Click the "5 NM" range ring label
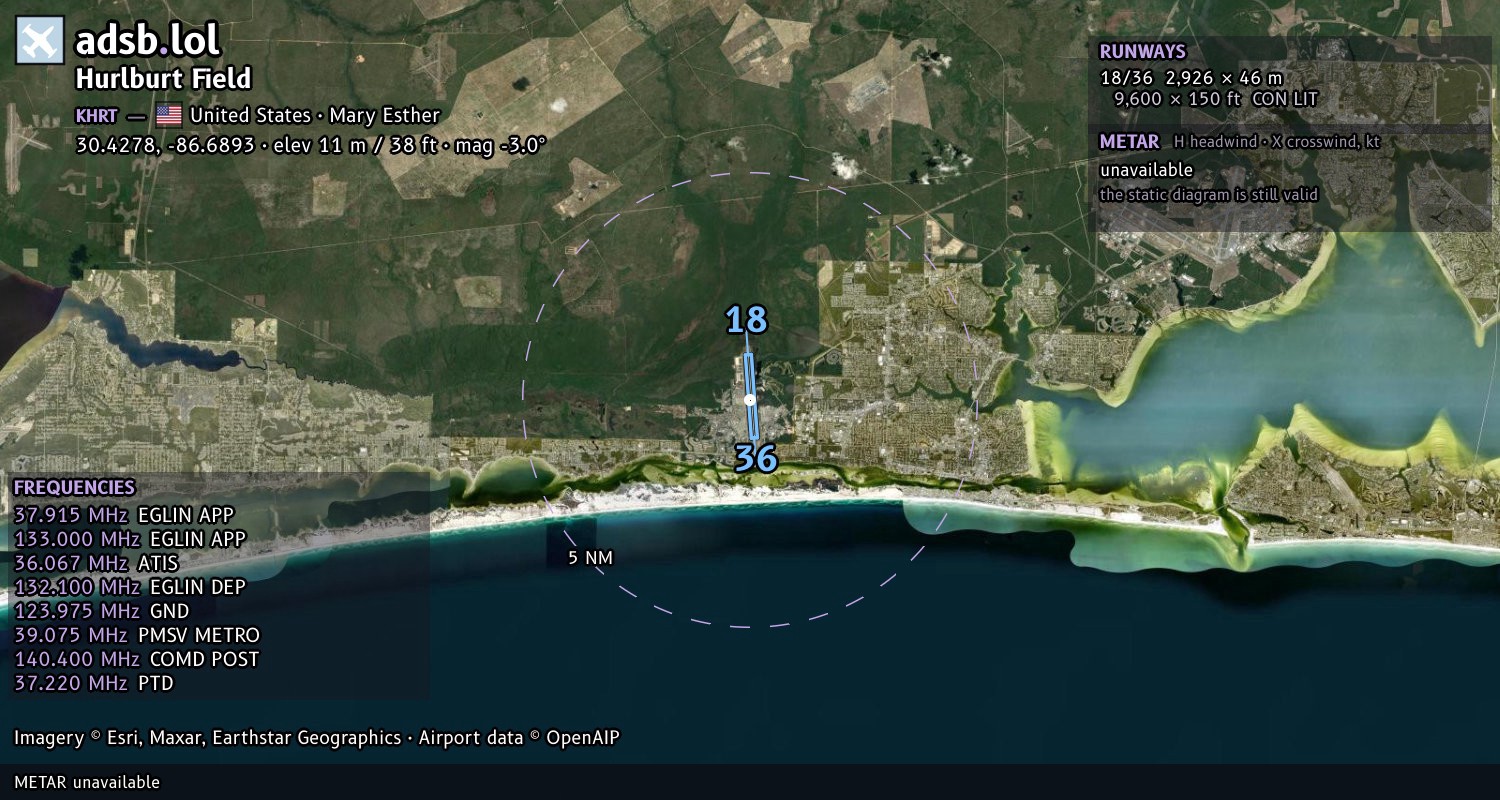The height and width of the screenshot is (800, 1500). click(x=590, y=557)
